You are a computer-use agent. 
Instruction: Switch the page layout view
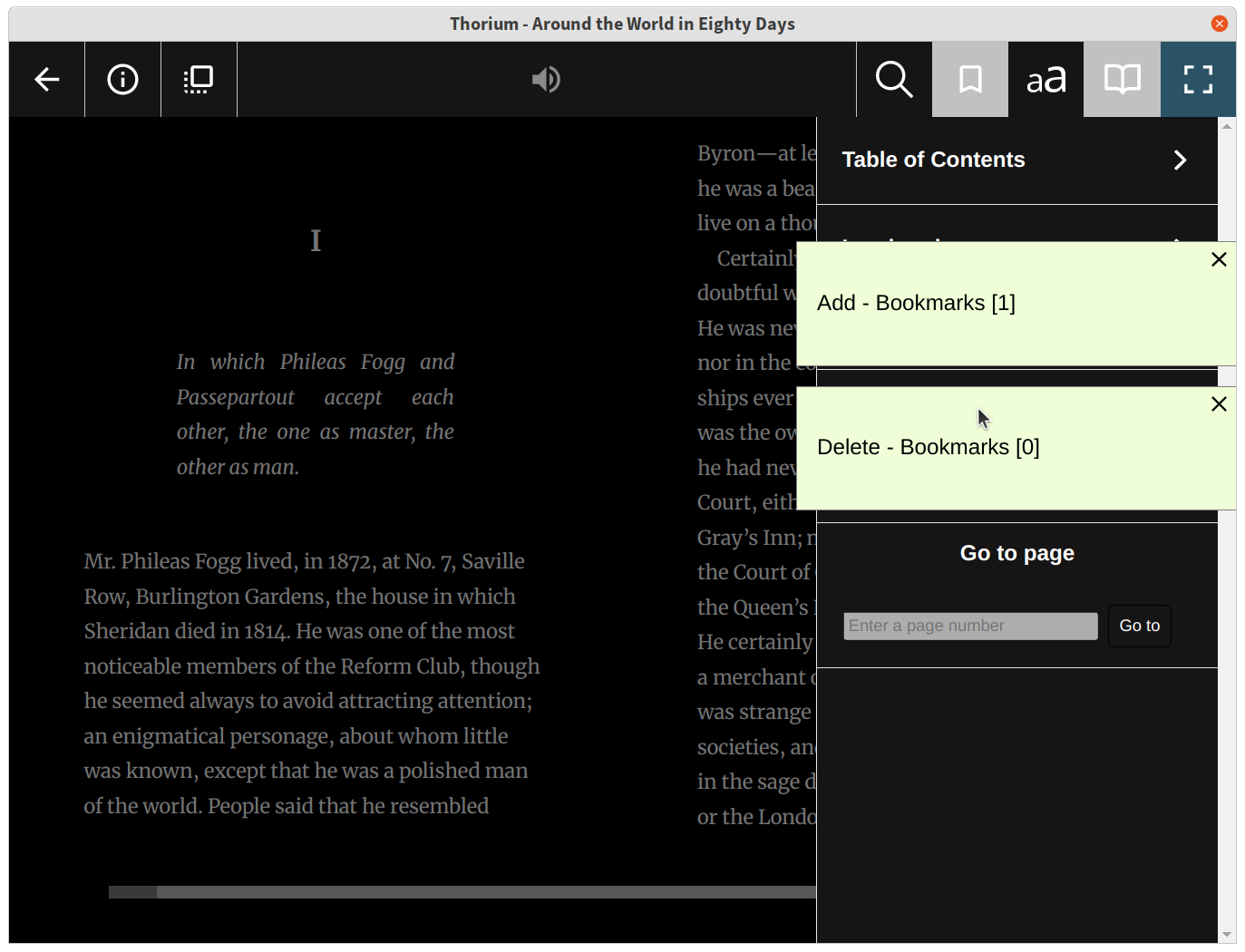[x=199, y=79]
